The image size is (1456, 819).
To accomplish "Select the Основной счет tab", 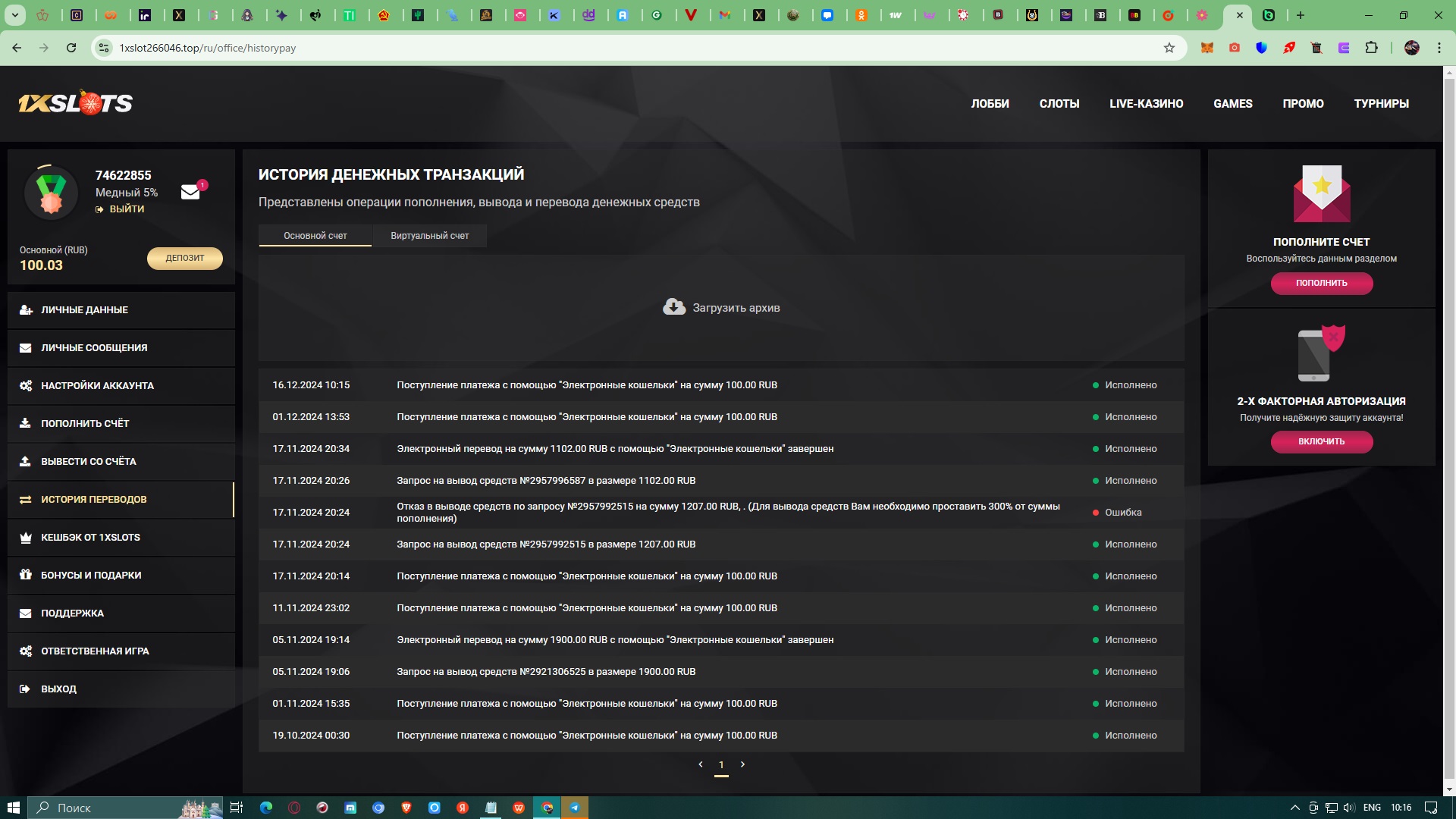I will (x=315, y=236).
